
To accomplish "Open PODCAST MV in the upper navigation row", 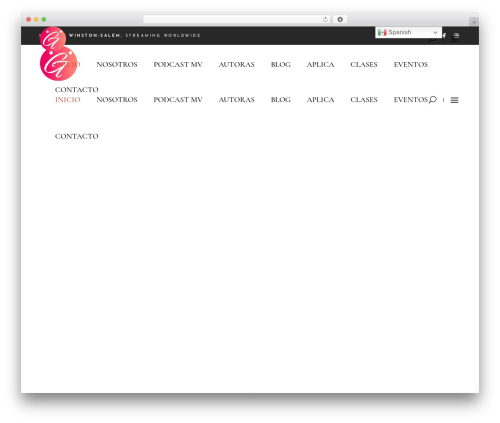I will (178, 64).
